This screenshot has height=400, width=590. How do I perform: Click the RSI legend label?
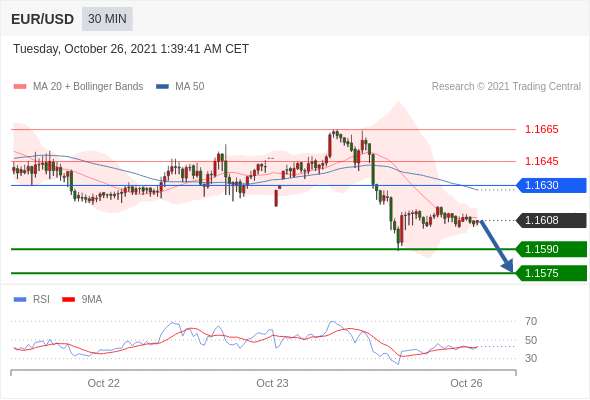tap(41, 300)
